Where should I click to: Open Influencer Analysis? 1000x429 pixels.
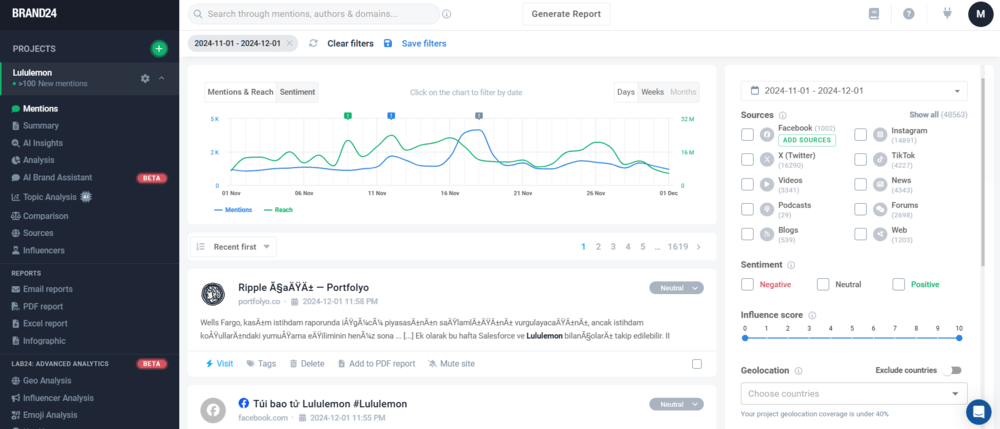tap(58, 398)
